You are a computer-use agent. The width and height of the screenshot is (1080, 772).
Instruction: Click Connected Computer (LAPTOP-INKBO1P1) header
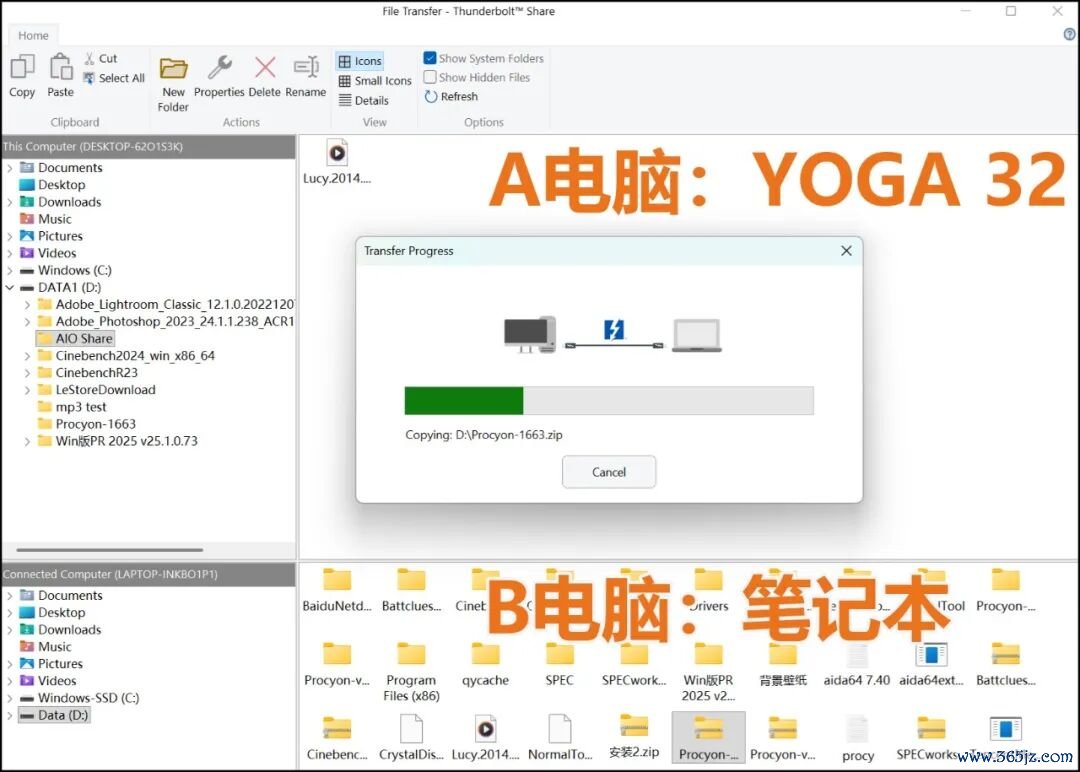[148, 574]
